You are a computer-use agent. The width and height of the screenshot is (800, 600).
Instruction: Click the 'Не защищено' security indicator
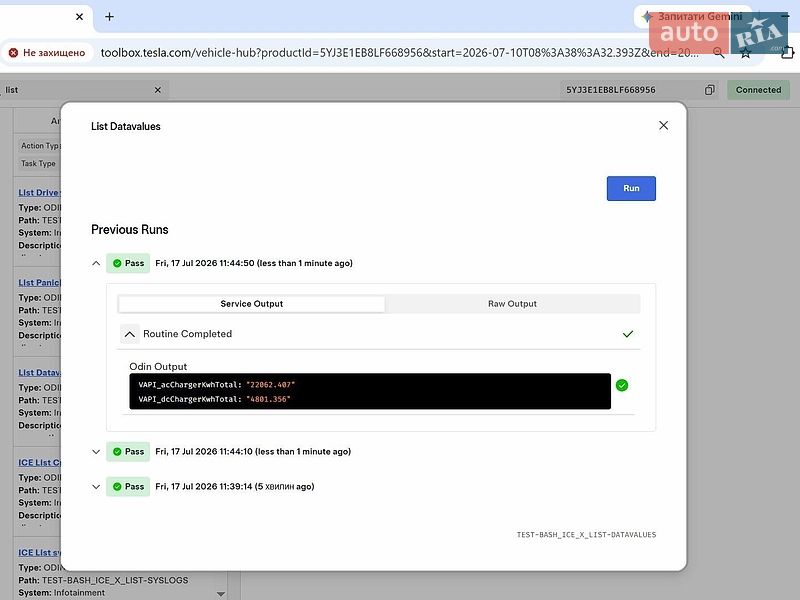click(x=47, y=53)
